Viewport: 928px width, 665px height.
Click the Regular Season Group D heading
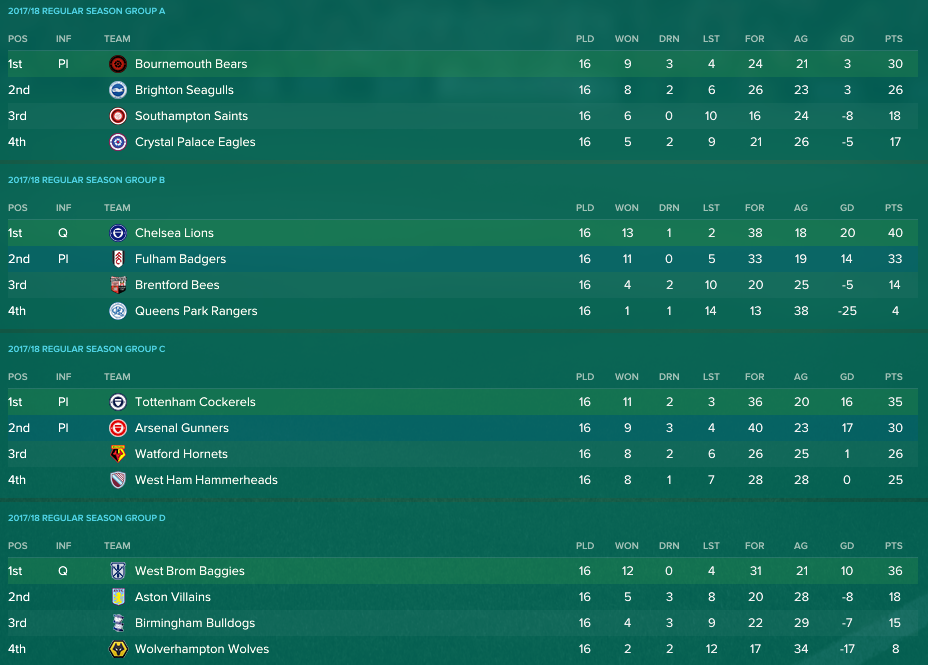(x=86, y=518)
